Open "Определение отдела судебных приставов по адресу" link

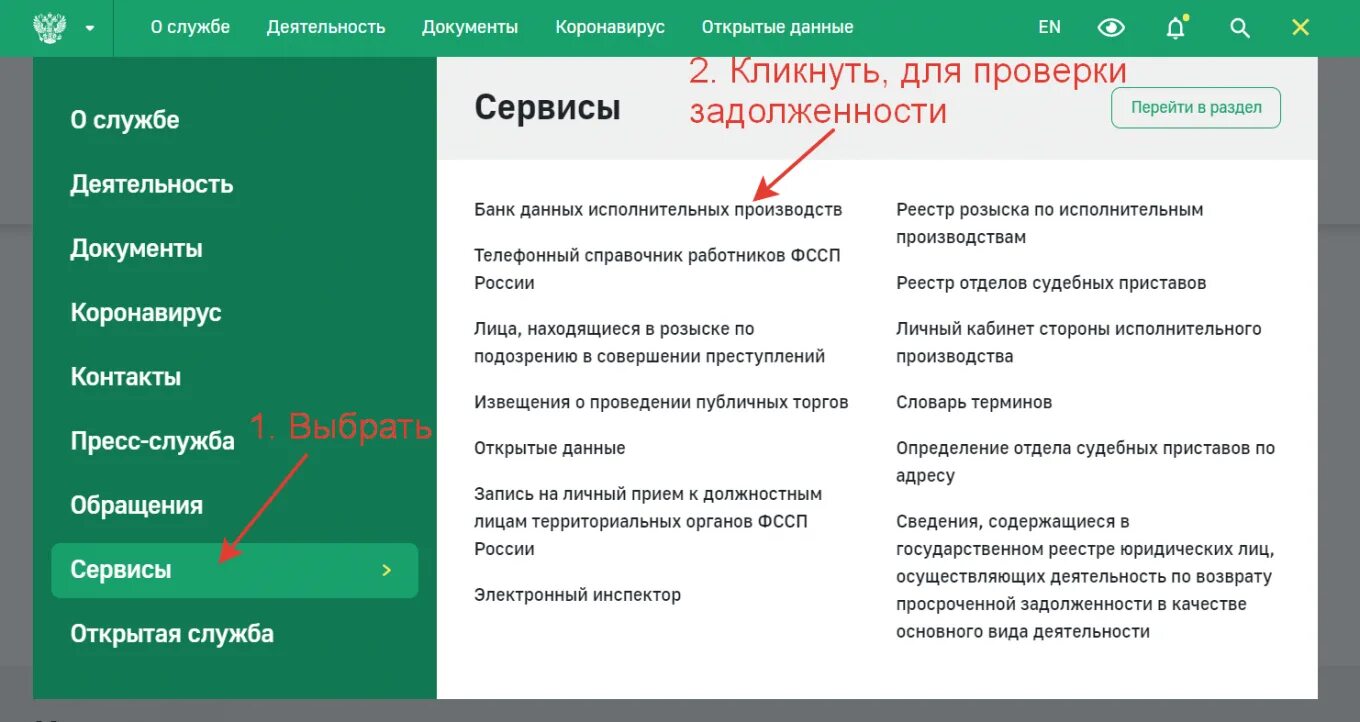pos(1086,462)
